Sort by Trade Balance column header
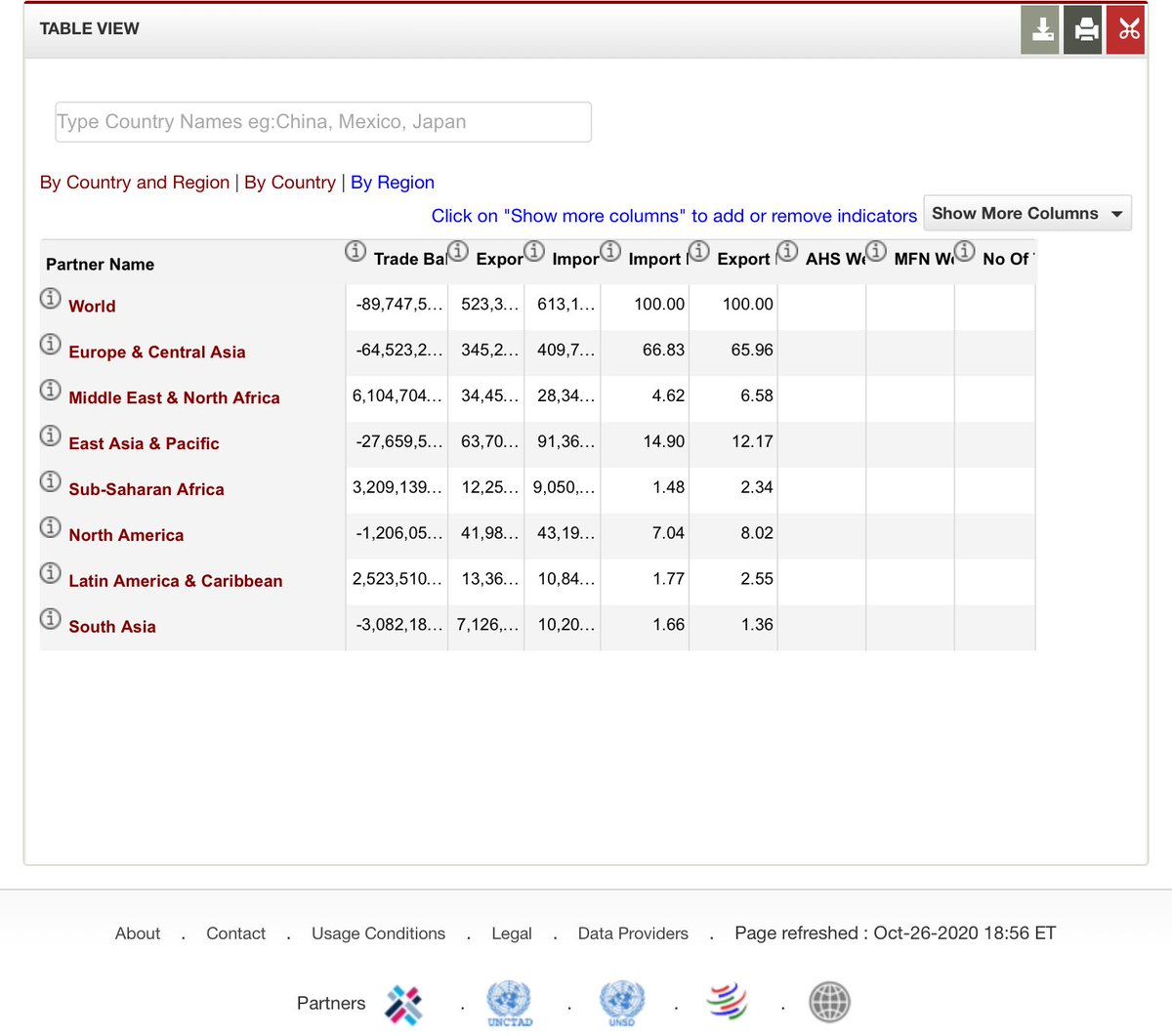 (409, 259)
